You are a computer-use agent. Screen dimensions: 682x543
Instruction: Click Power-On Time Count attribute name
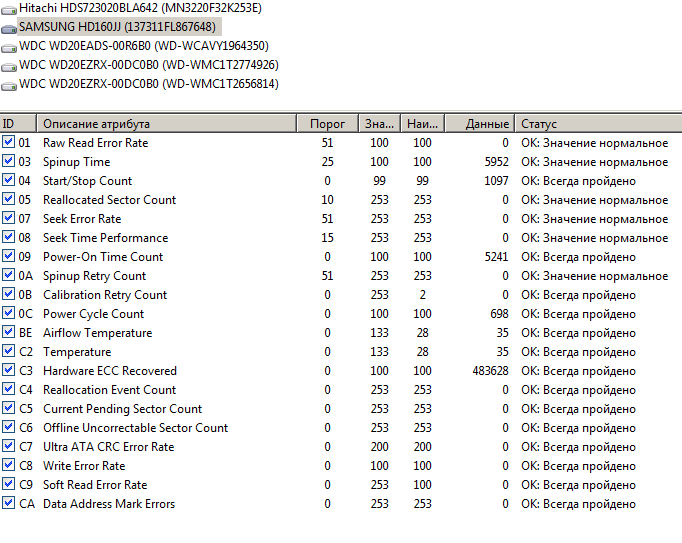tap(103, 257)
